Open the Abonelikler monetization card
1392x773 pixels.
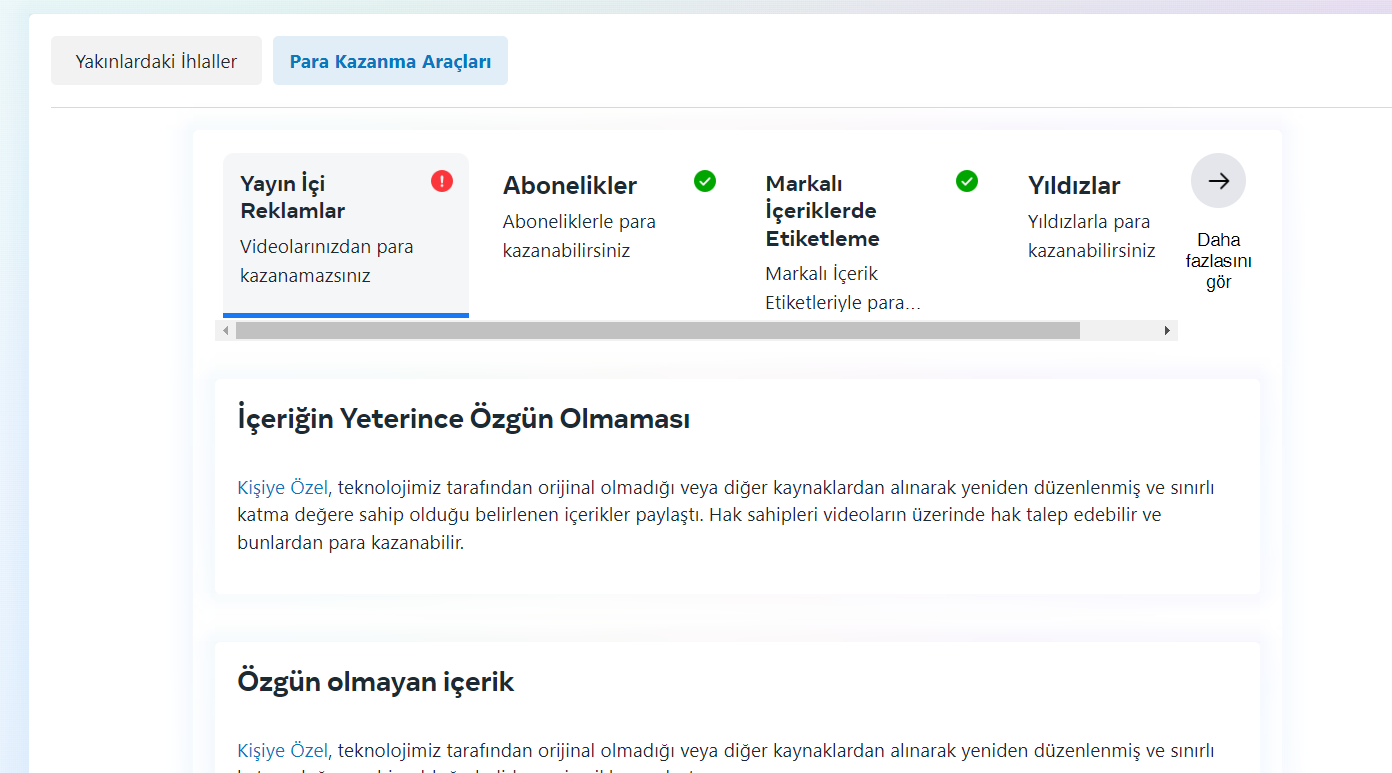pos(609,235)
